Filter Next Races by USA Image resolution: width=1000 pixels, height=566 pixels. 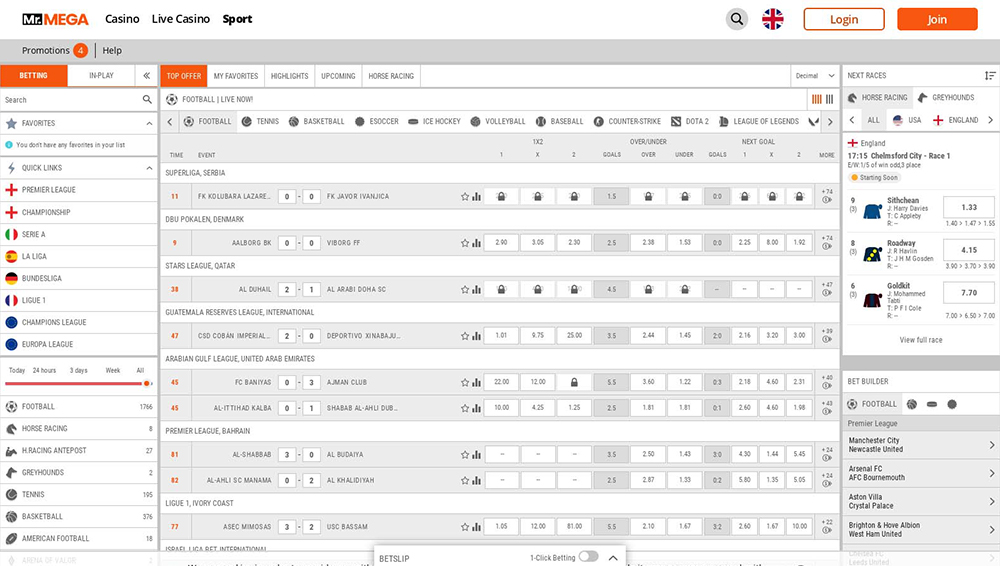pos(907,120)
